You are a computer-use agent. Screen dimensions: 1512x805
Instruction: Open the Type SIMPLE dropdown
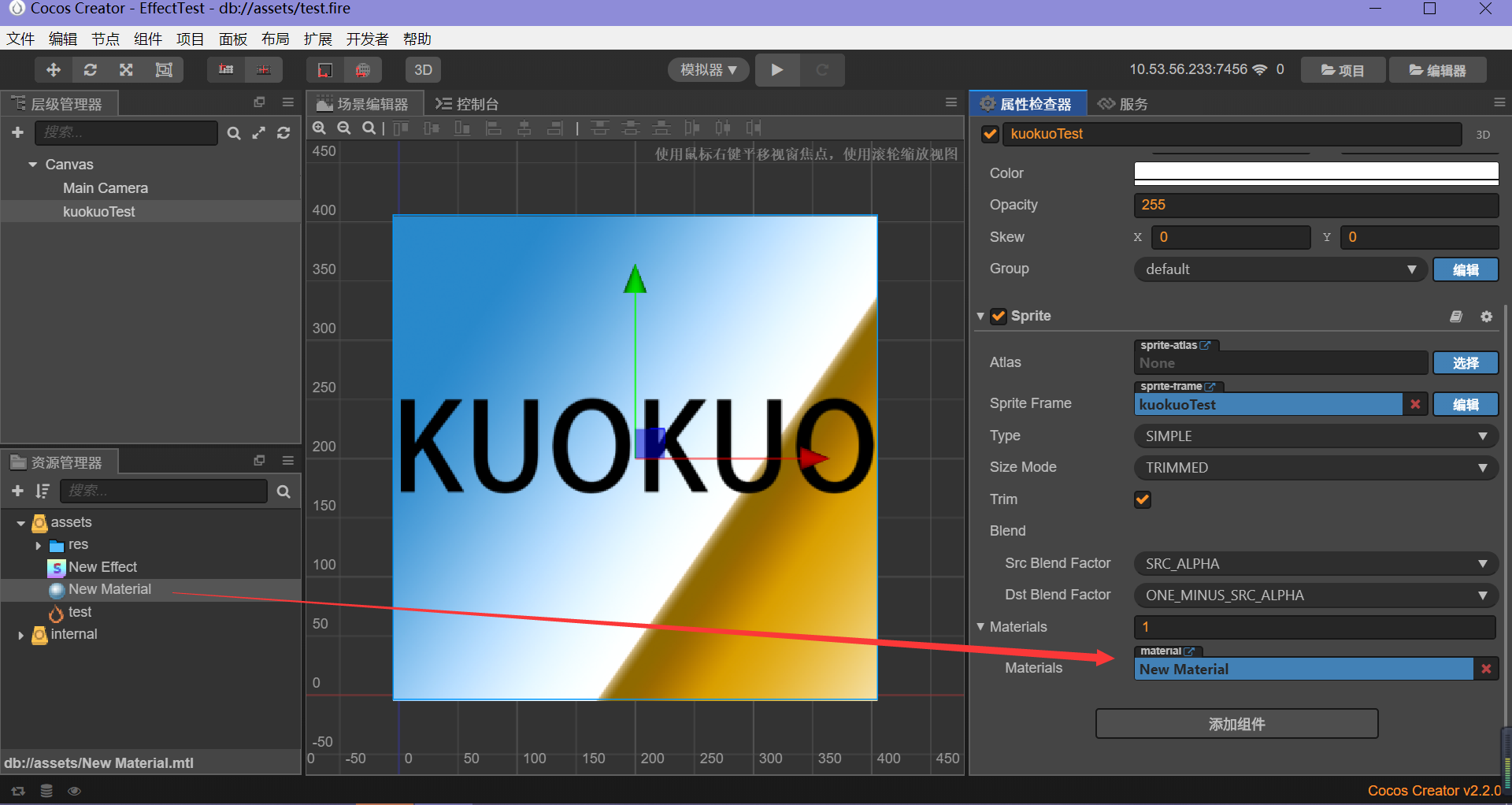point(1316,436)
